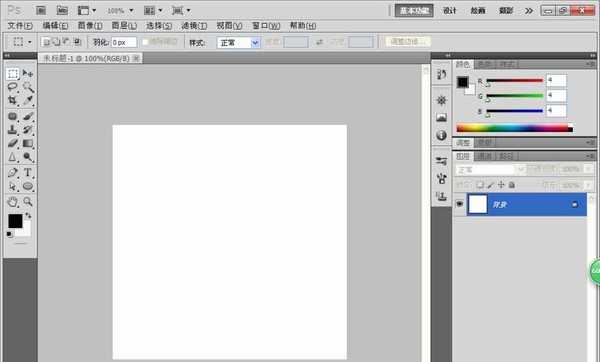Open the Color panel flyout menu
The height and width of the screenshot is (362, 600).
pyautogui.click(x=590, y=64)
